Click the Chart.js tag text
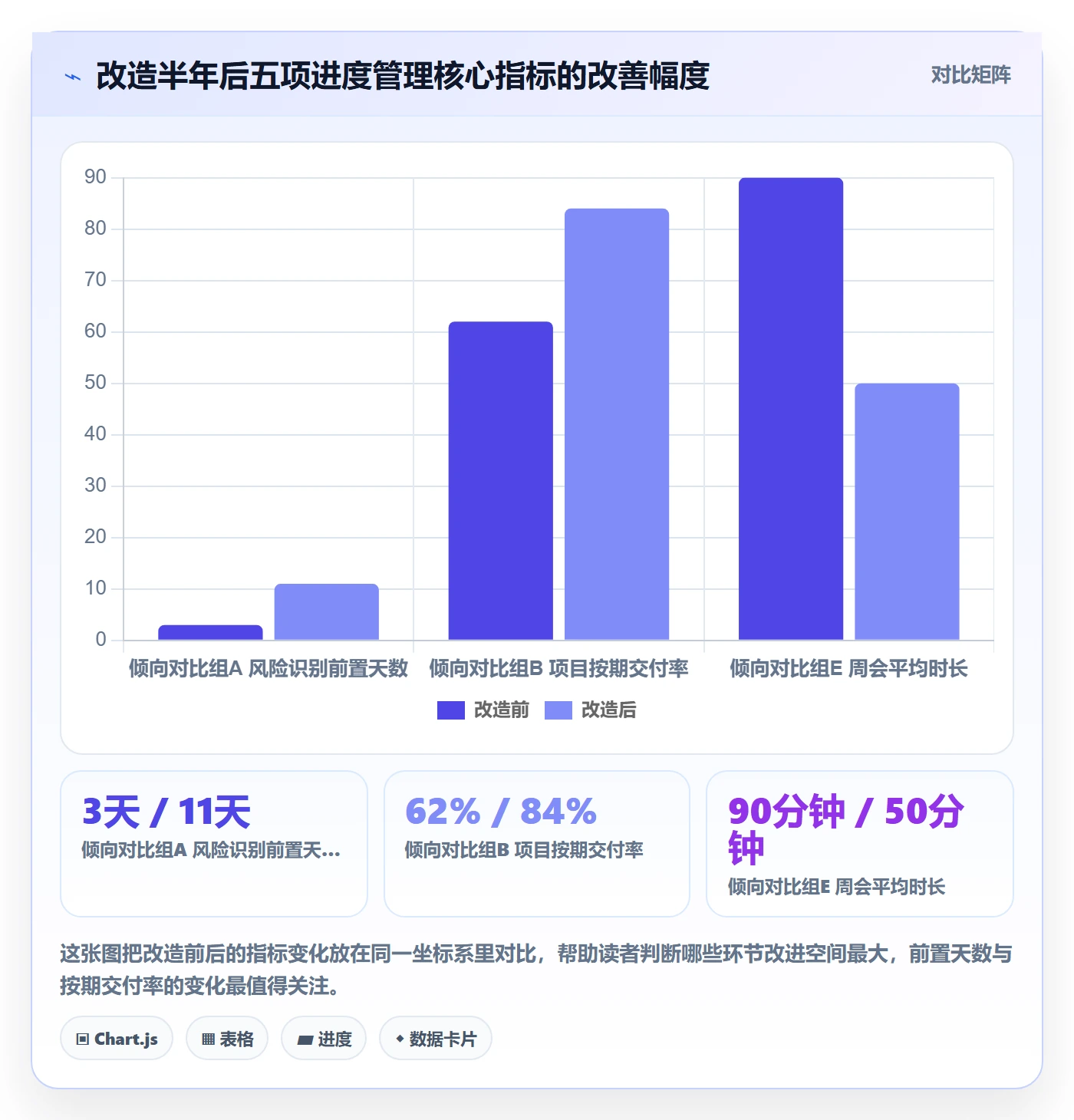Screen dimensions: 1074x1120 [126, 1039]
